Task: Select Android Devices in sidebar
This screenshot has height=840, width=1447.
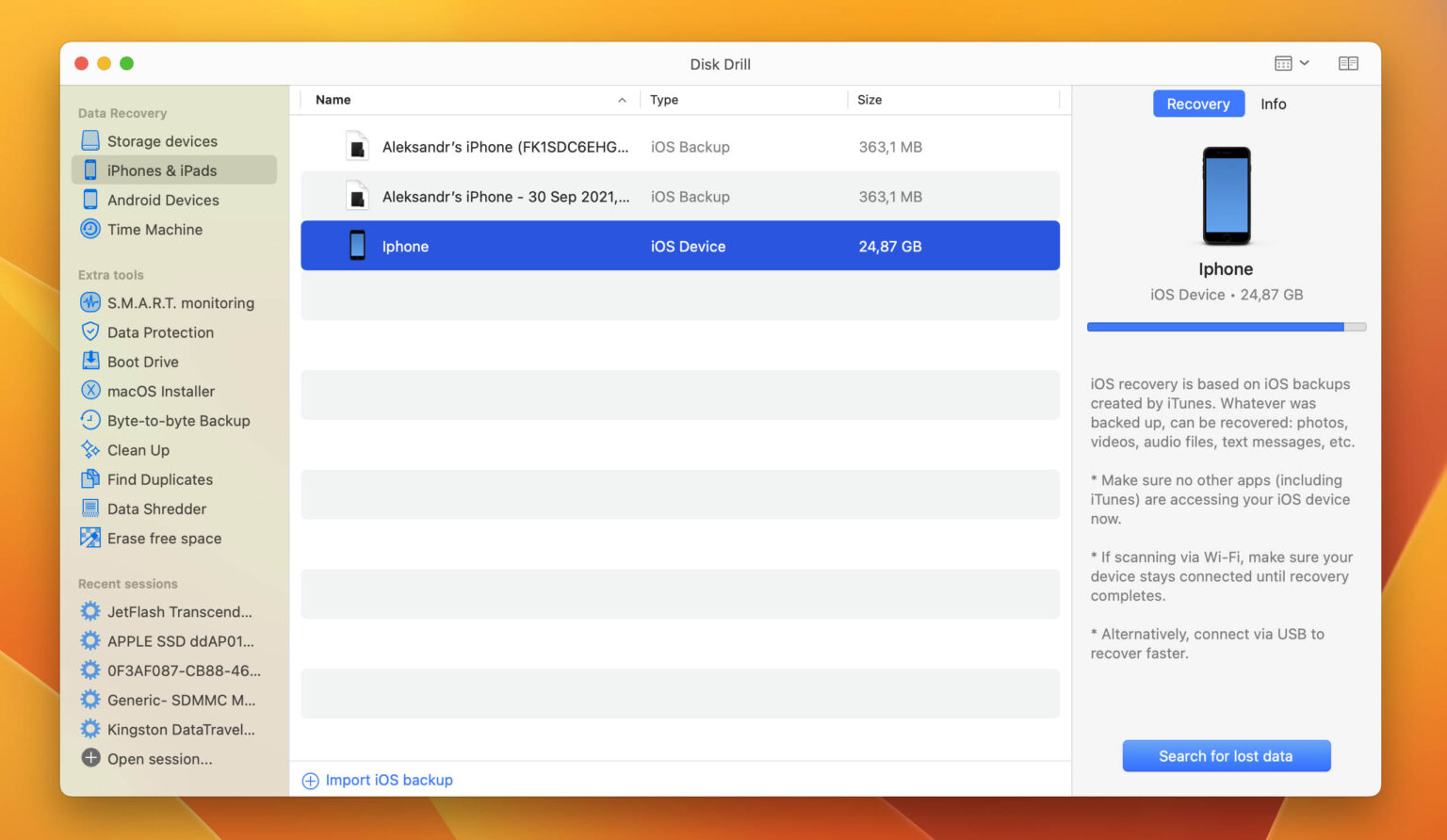Action: point(162,200)
